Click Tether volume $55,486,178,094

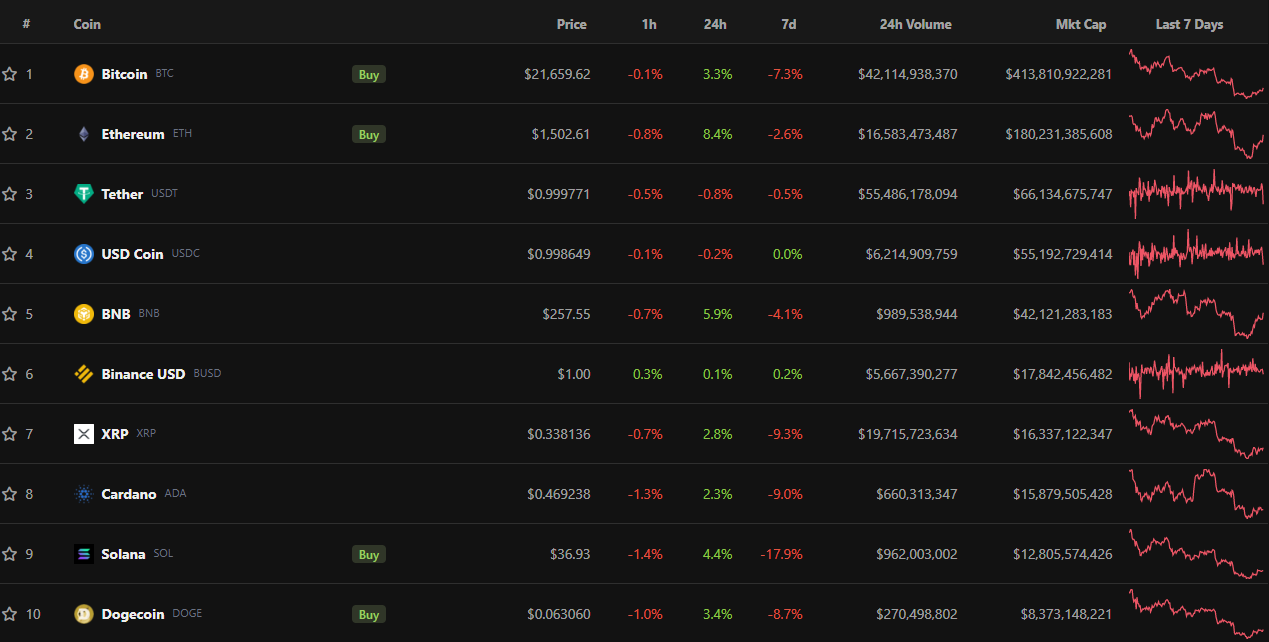click(x=908, y=194)
